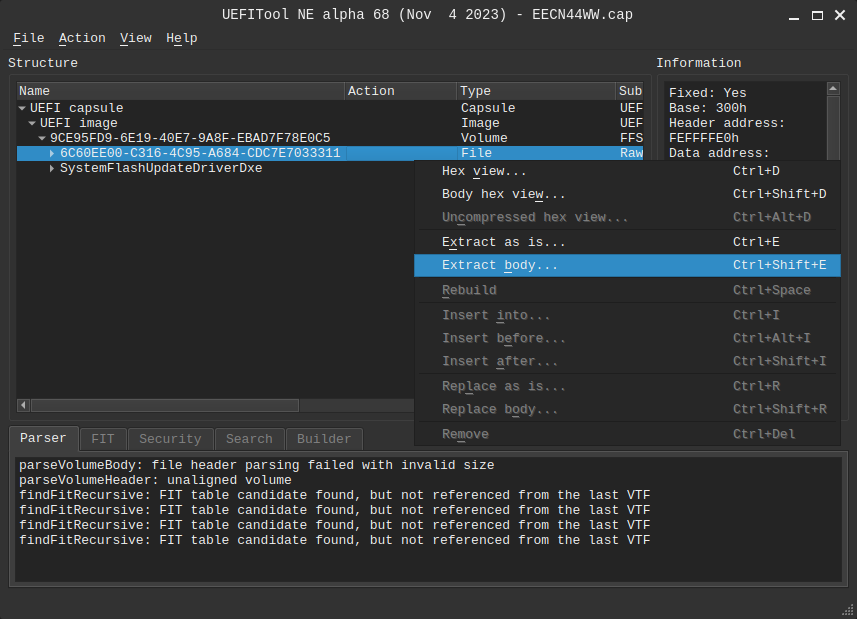857x619 pixels.
Task: Open the Help menu
Action: point(181,38)
